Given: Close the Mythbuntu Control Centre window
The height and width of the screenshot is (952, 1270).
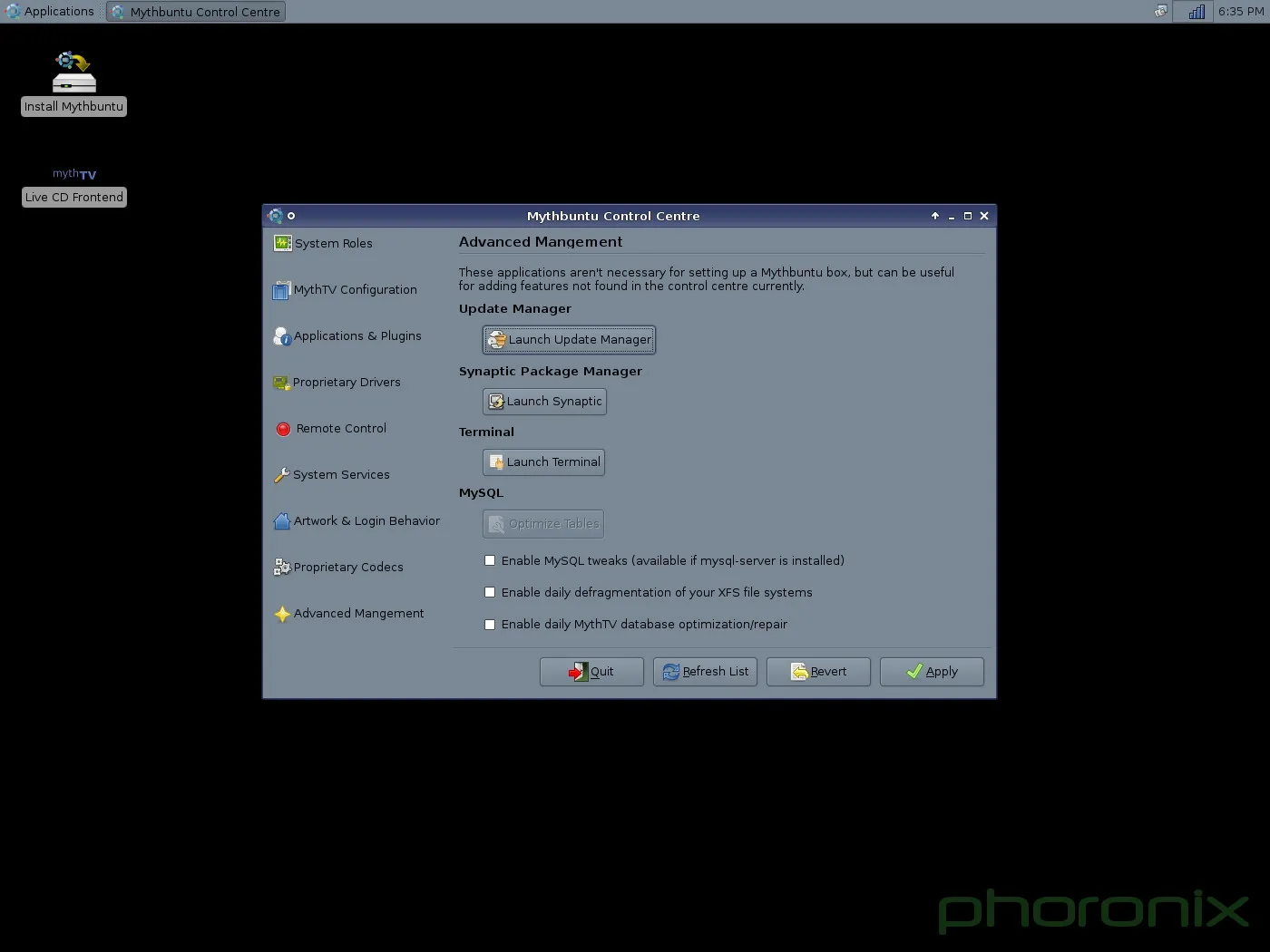Looking at the screenshot, I should tap(984, 216).
